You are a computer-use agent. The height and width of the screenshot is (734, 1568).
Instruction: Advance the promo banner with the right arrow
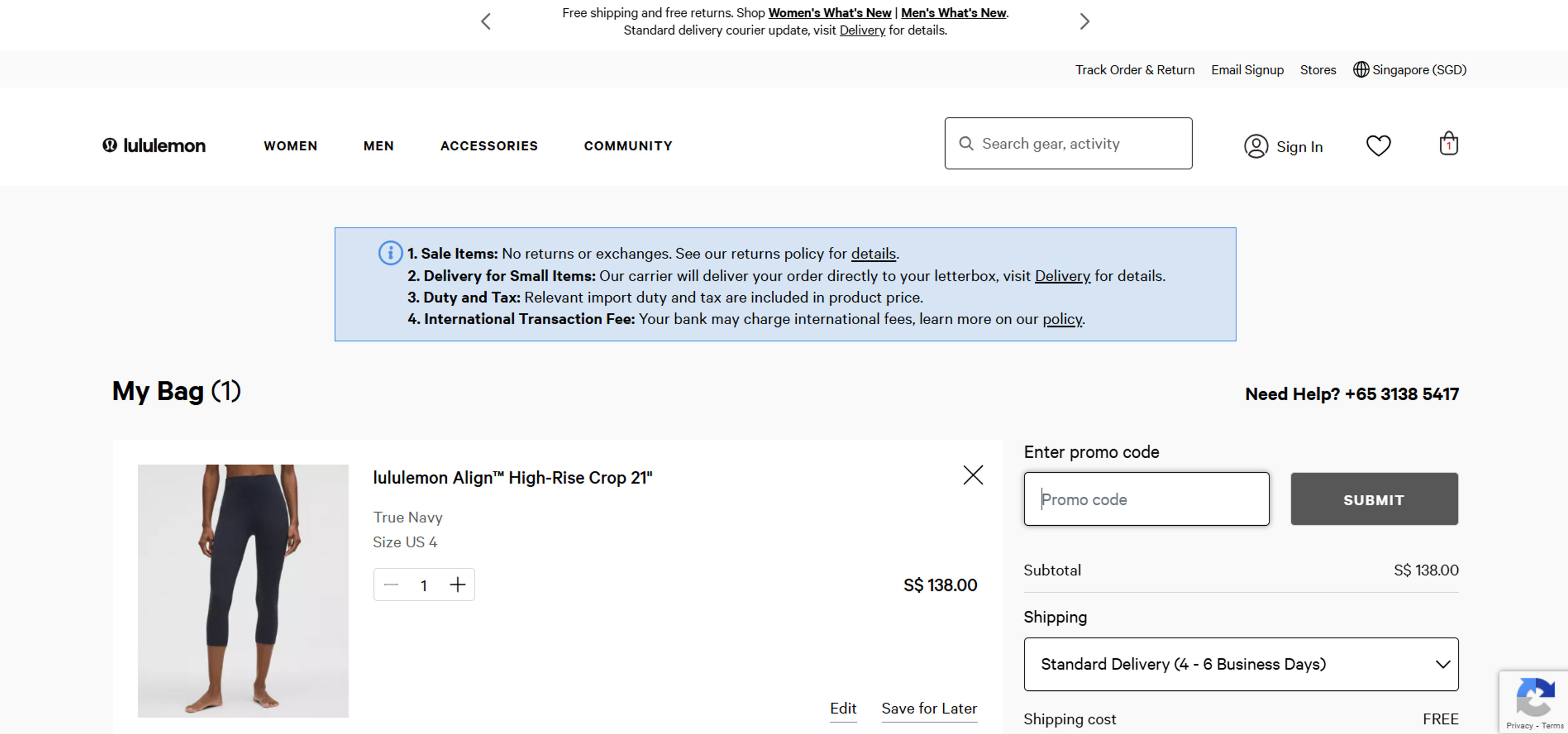point(1084,21)
